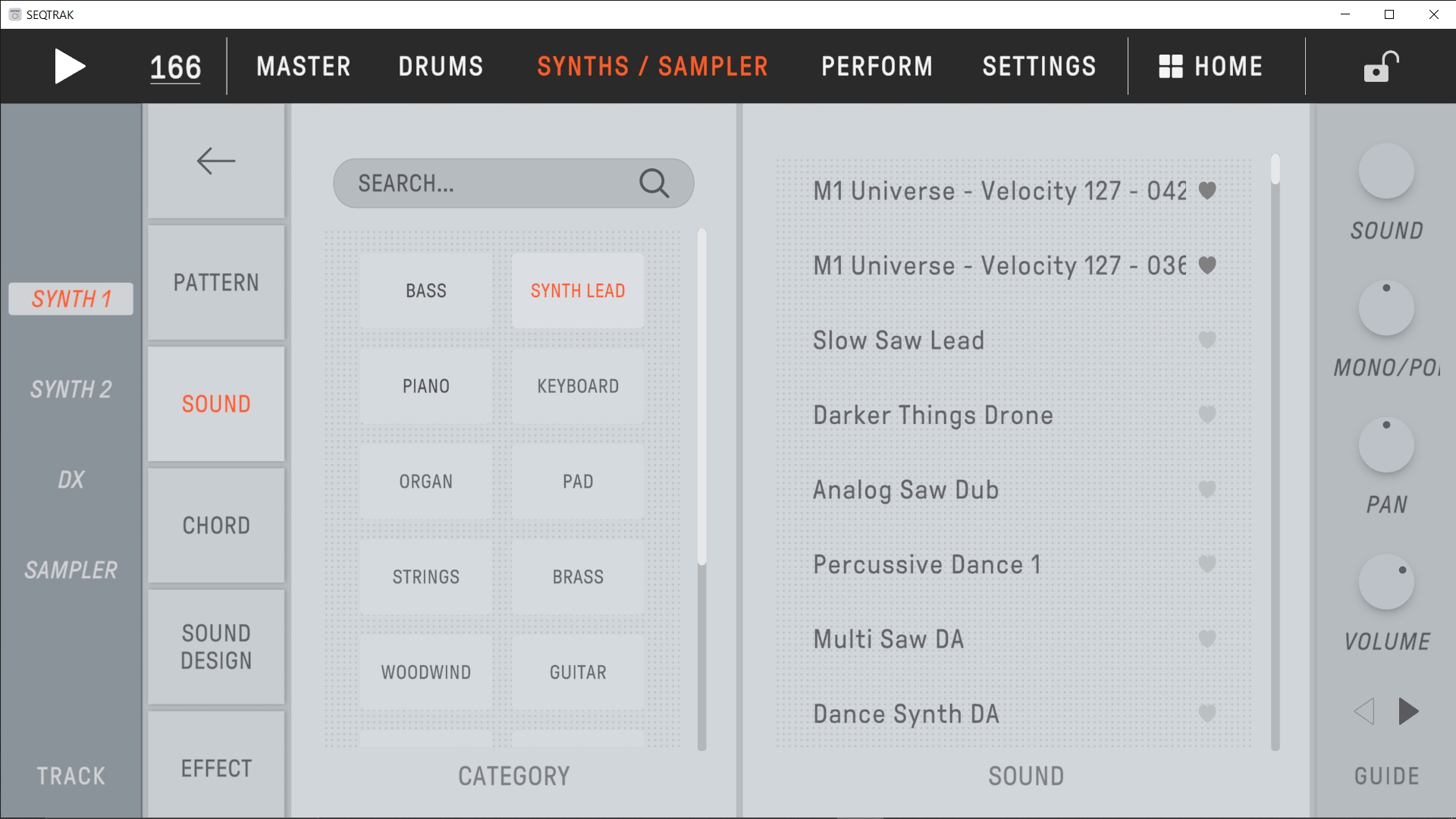Click the Guide previous arrow
1456x819 pixels.
[1363, 711]
